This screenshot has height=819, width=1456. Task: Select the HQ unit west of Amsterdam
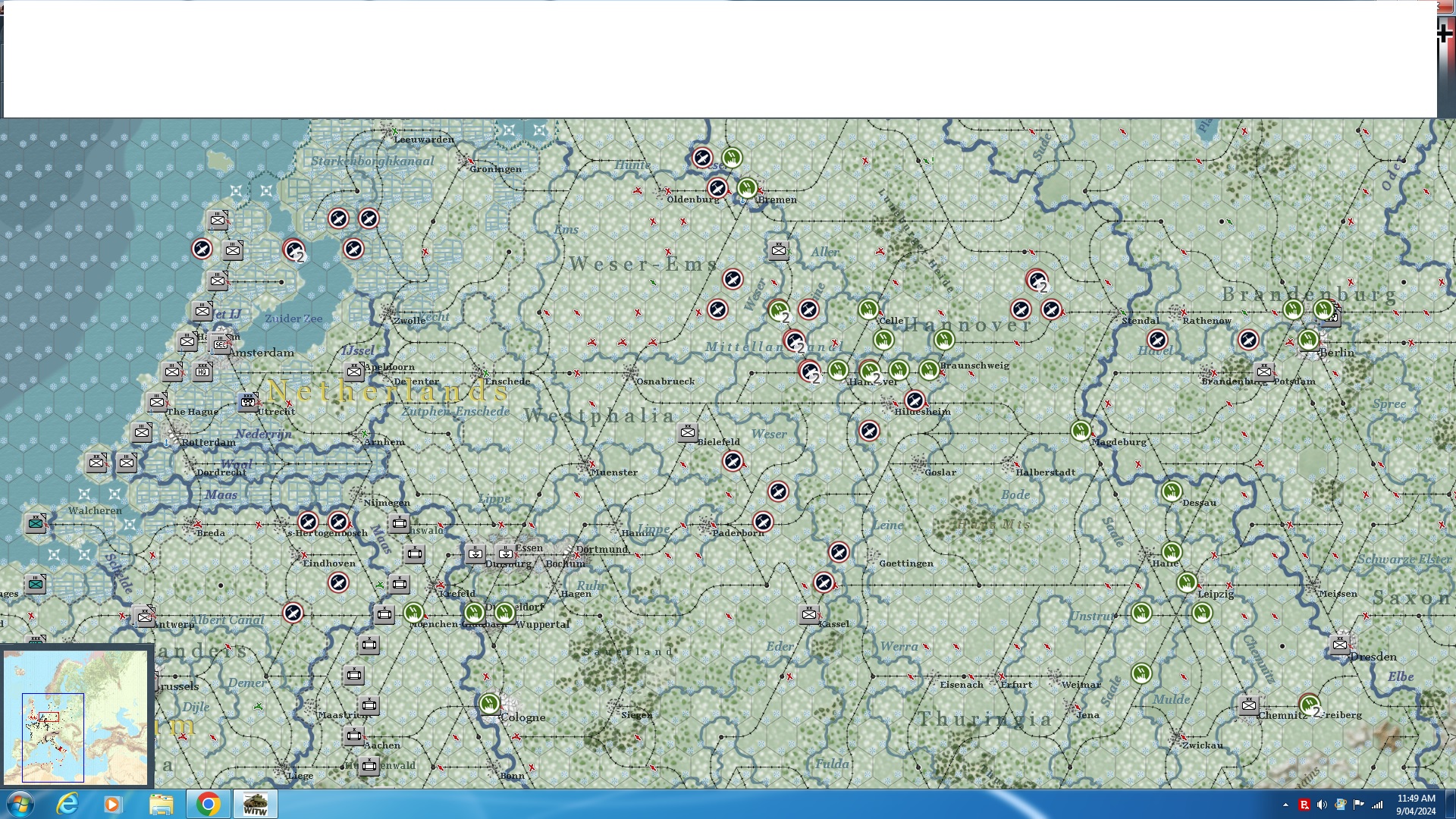tap(202, 371)
